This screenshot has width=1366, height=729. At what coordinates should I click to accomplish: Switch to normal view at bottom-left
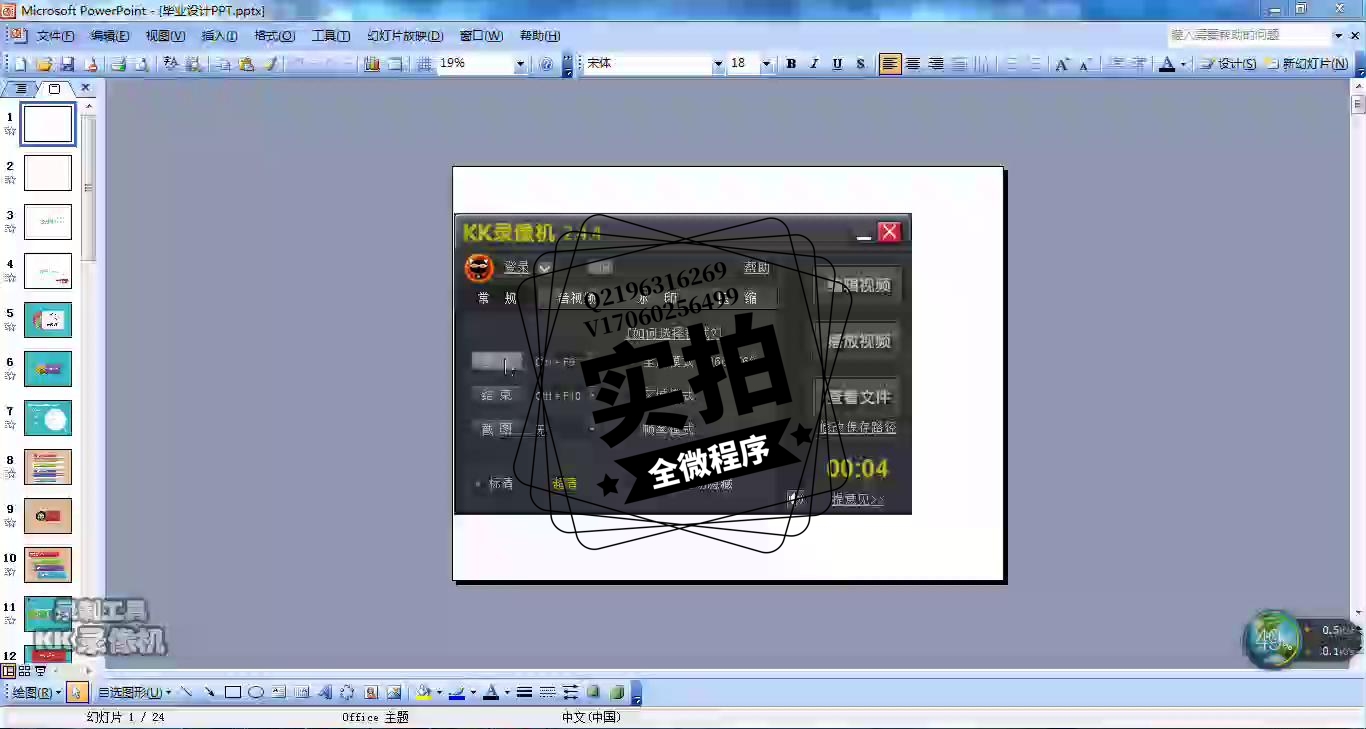pos(8,671)
